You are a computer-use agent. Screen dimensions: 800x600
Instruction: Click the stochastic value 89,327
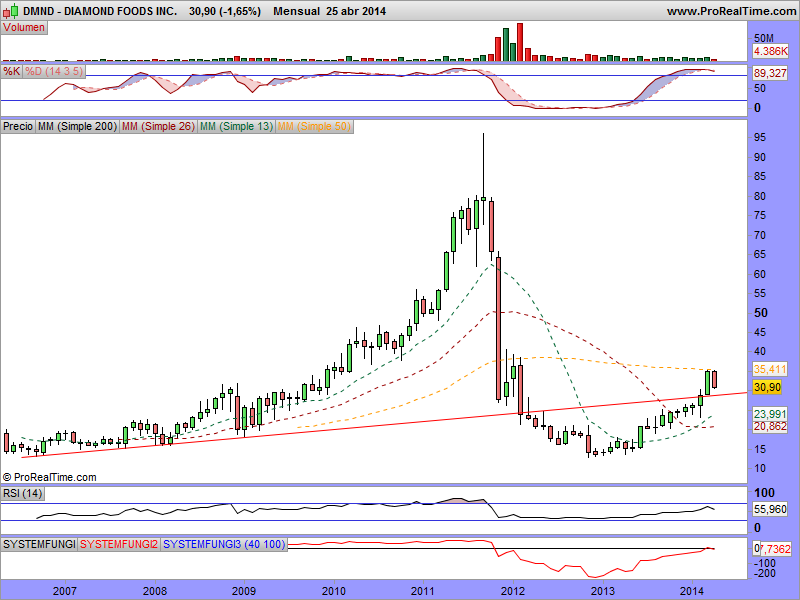click(770, 73)
